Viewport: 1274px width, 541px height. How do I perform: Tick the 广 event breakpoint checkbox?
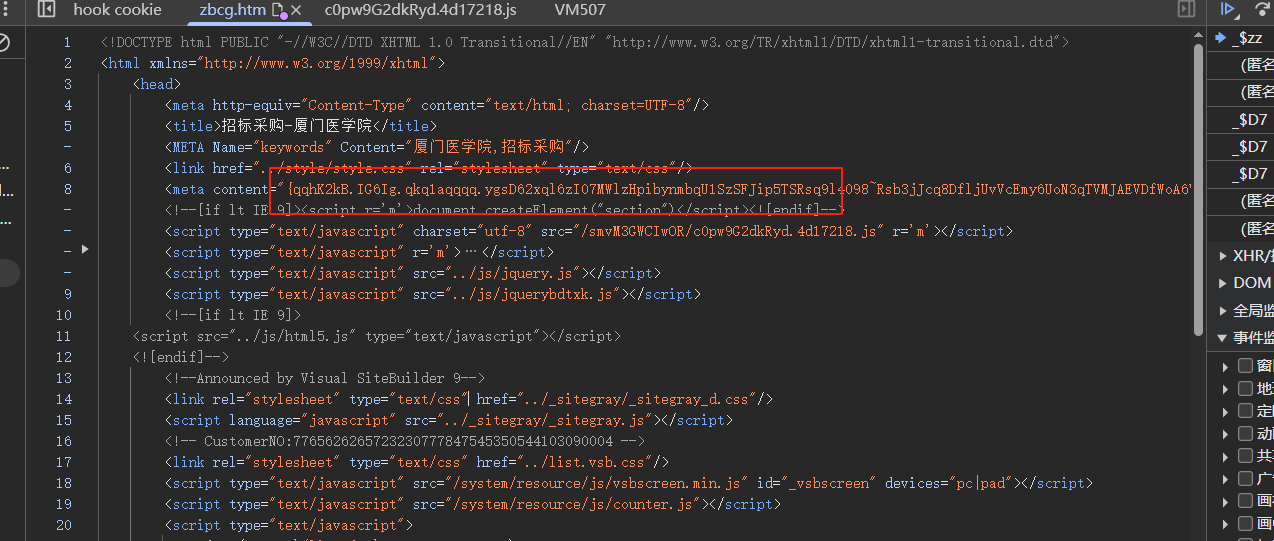pos(1245,478)
